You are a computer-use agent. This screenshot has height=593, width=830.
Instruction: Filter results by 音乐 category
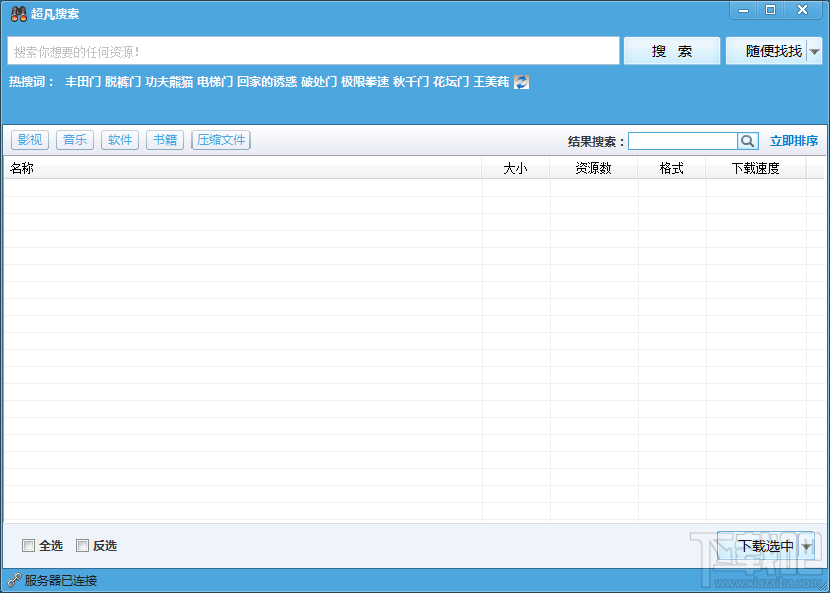(x=75, y=140)
